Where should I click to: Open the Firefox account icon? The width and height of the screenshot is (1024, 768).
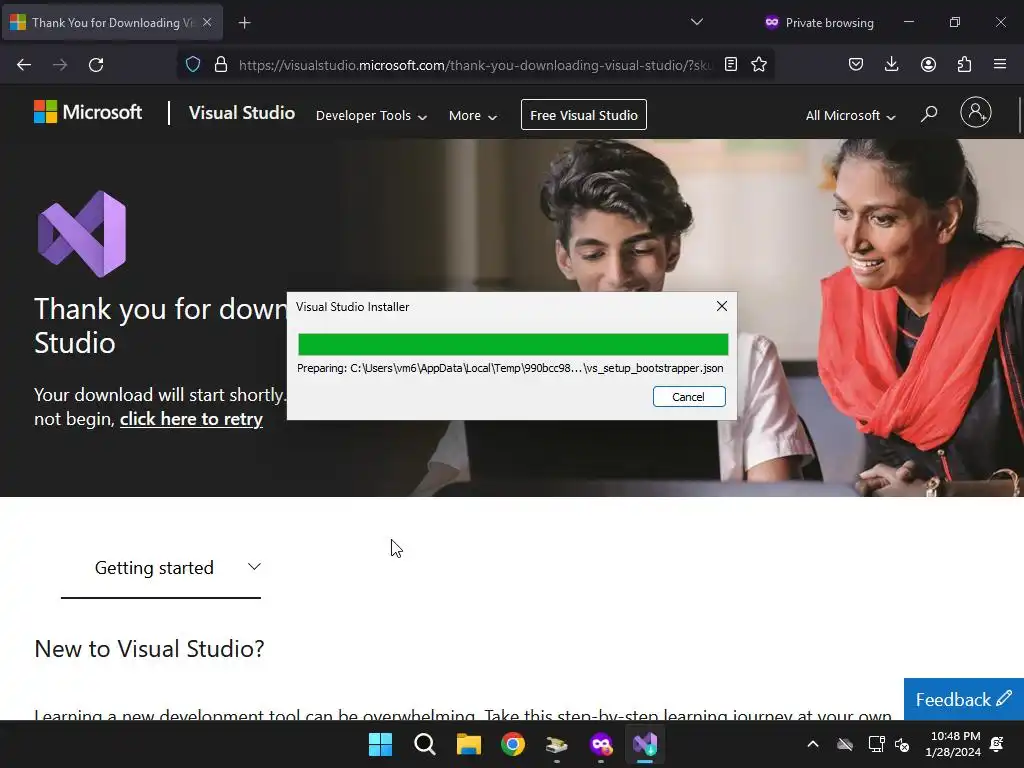pyautogui.click(x=928, y=64)
